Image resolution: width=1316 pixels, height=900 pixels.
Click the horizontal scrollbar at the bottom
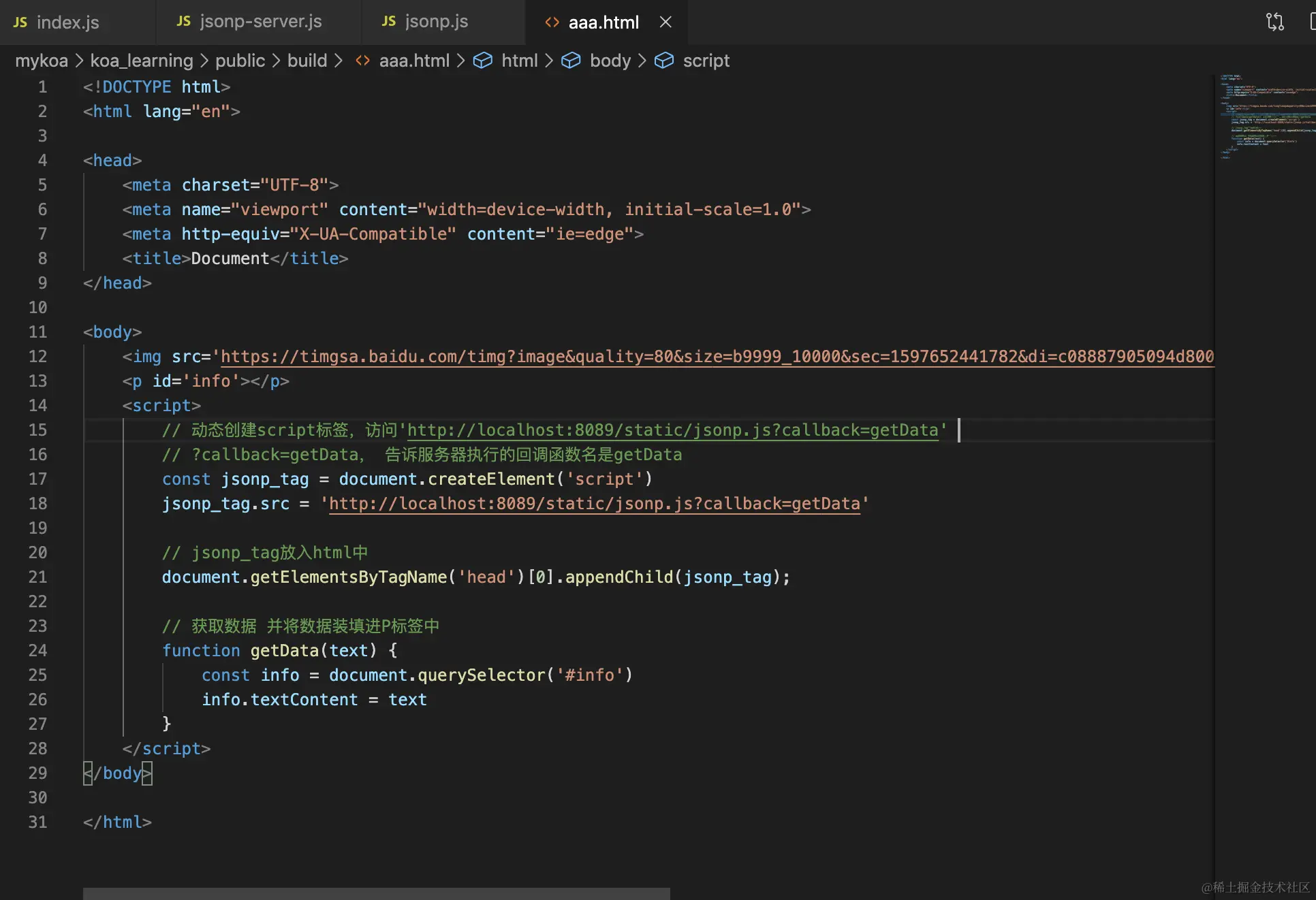376,893
